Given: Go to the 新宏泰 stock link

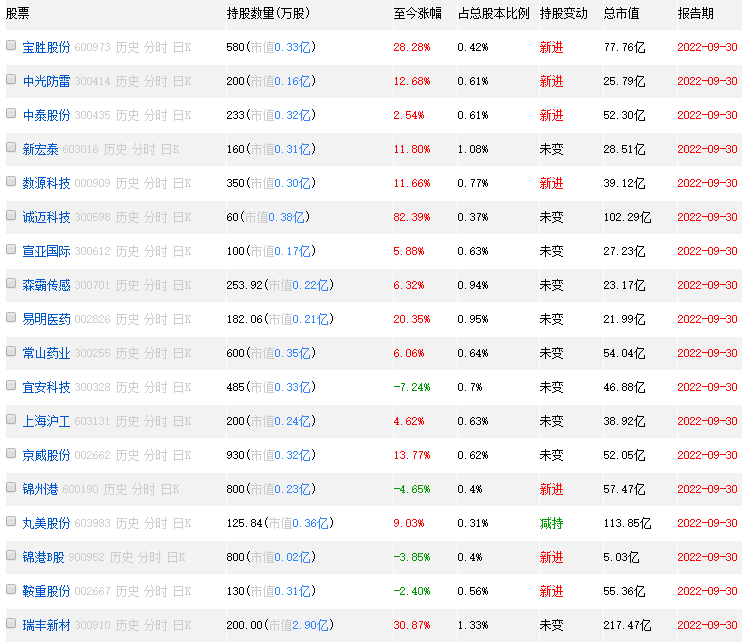Looking at the screenshot, I should (x=41, y=149).
